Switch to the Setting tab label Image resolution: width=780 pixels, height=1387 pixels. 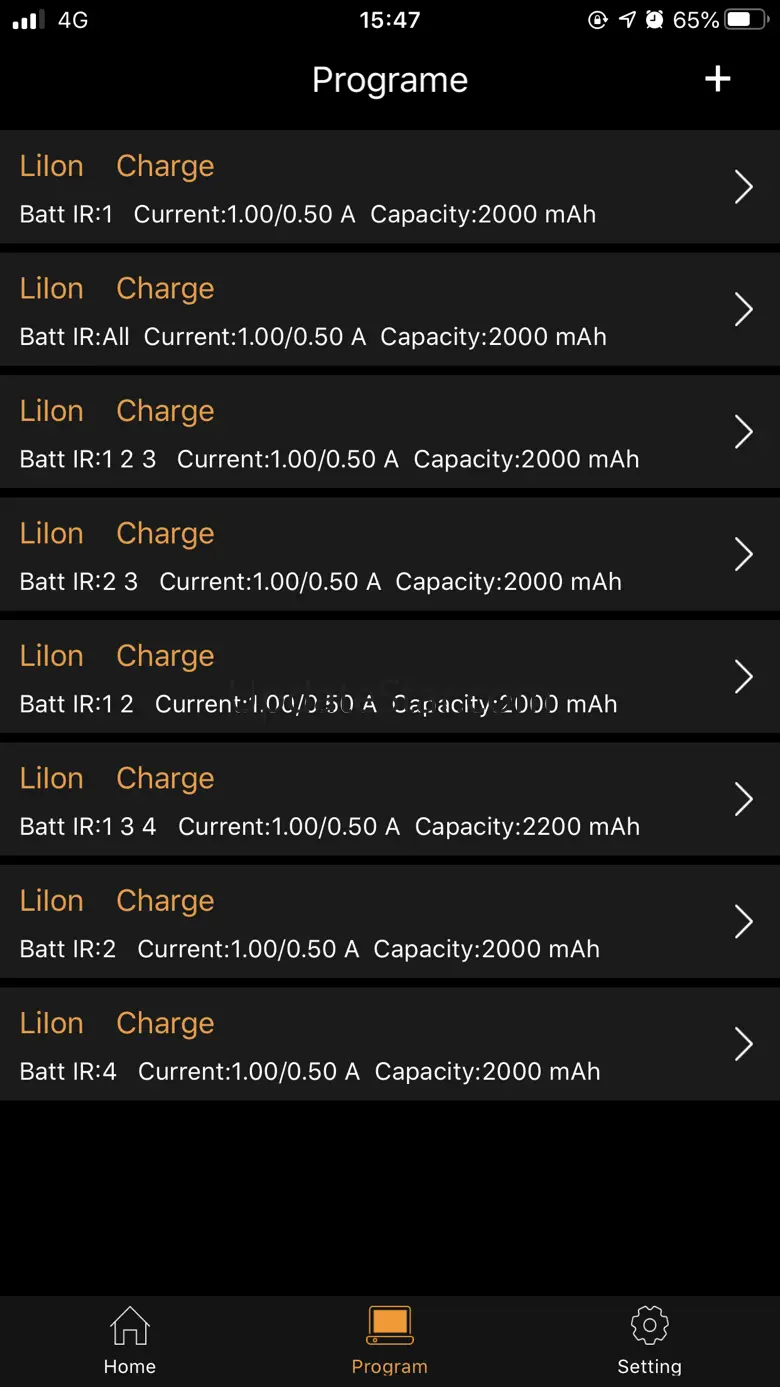650,1367
